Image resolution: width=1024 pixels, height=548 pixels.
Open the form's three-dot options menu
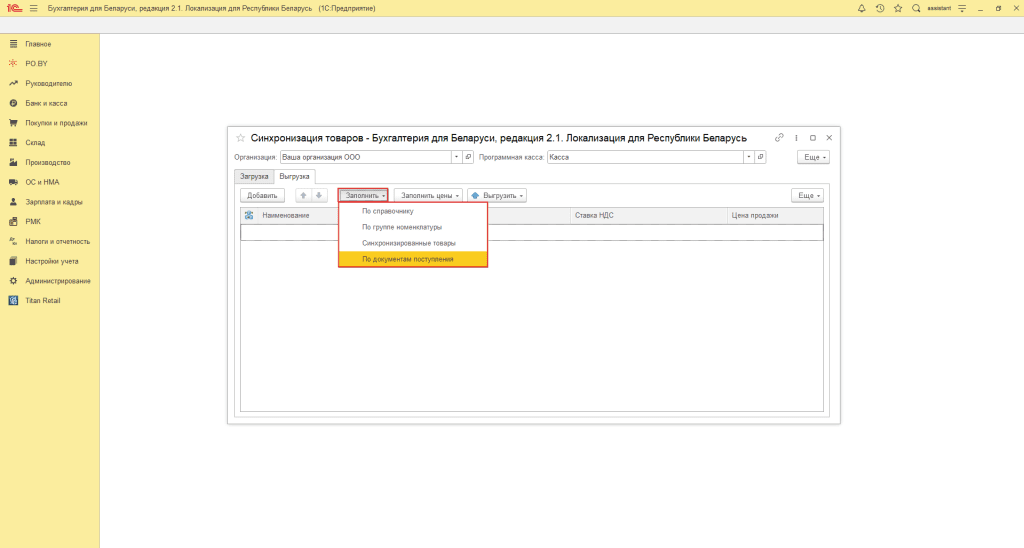[x=796, y=138]
